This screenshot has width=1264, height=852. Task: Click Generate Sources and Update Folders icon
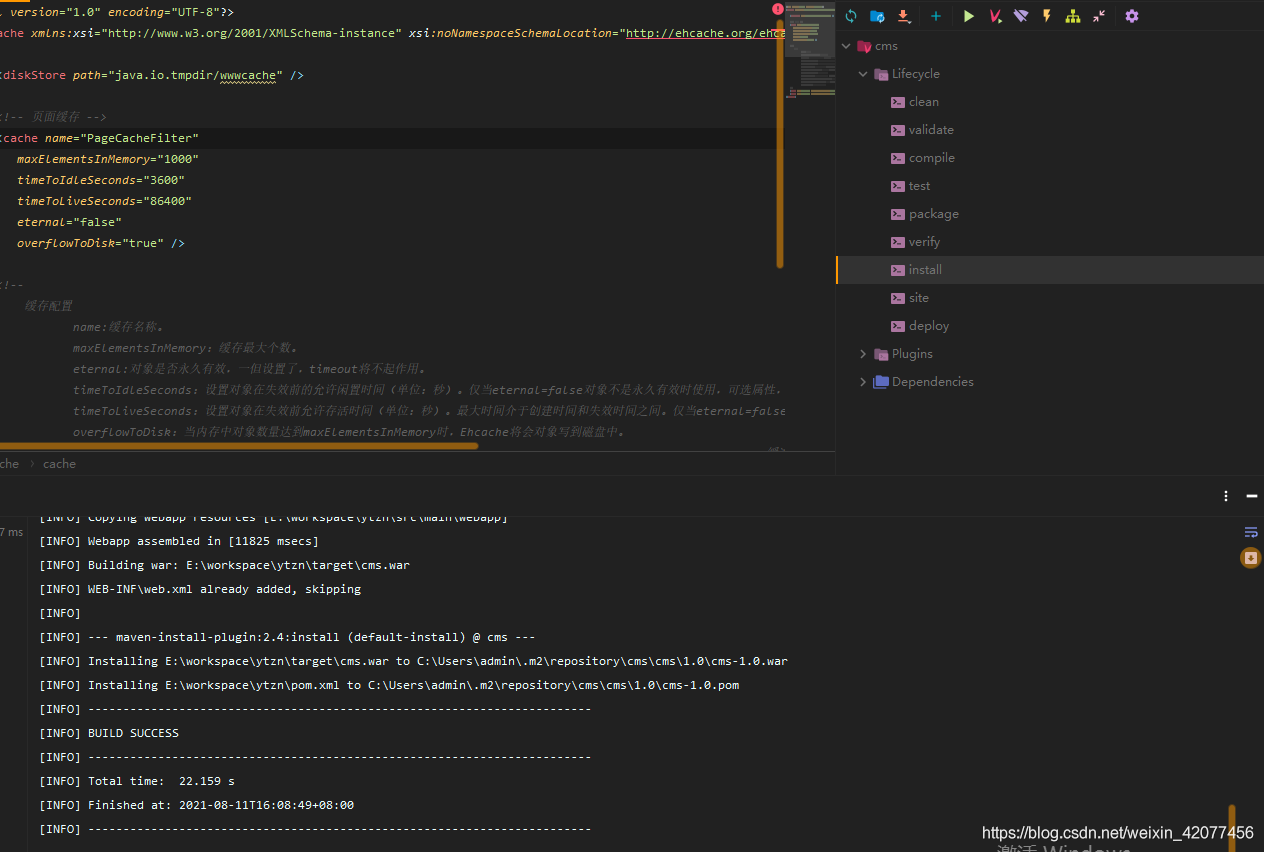[x=877, y=16]
